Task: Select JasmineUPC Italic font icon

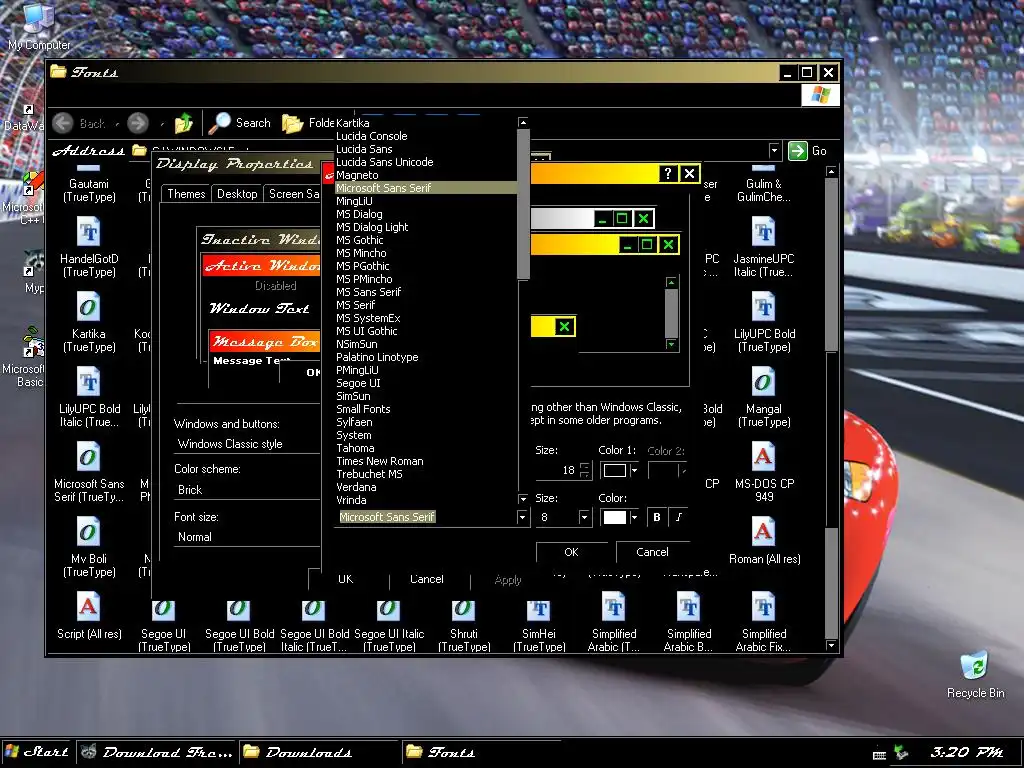Action: pos(763,248)
